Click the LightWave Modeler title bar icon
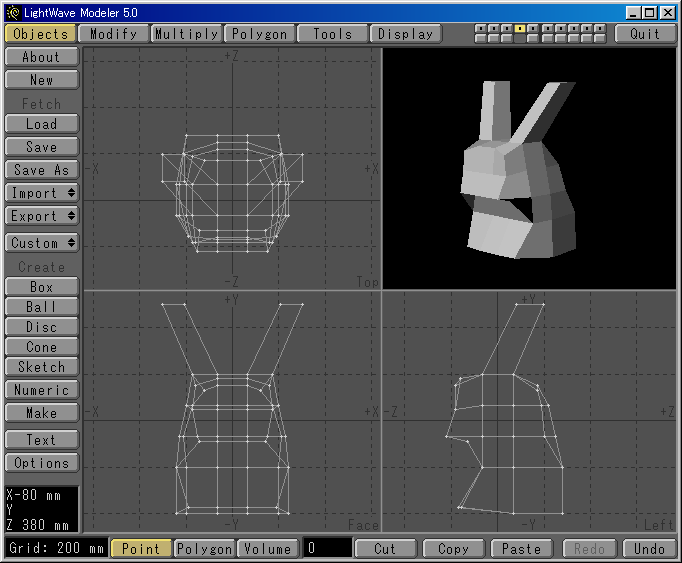 (13, 12)
